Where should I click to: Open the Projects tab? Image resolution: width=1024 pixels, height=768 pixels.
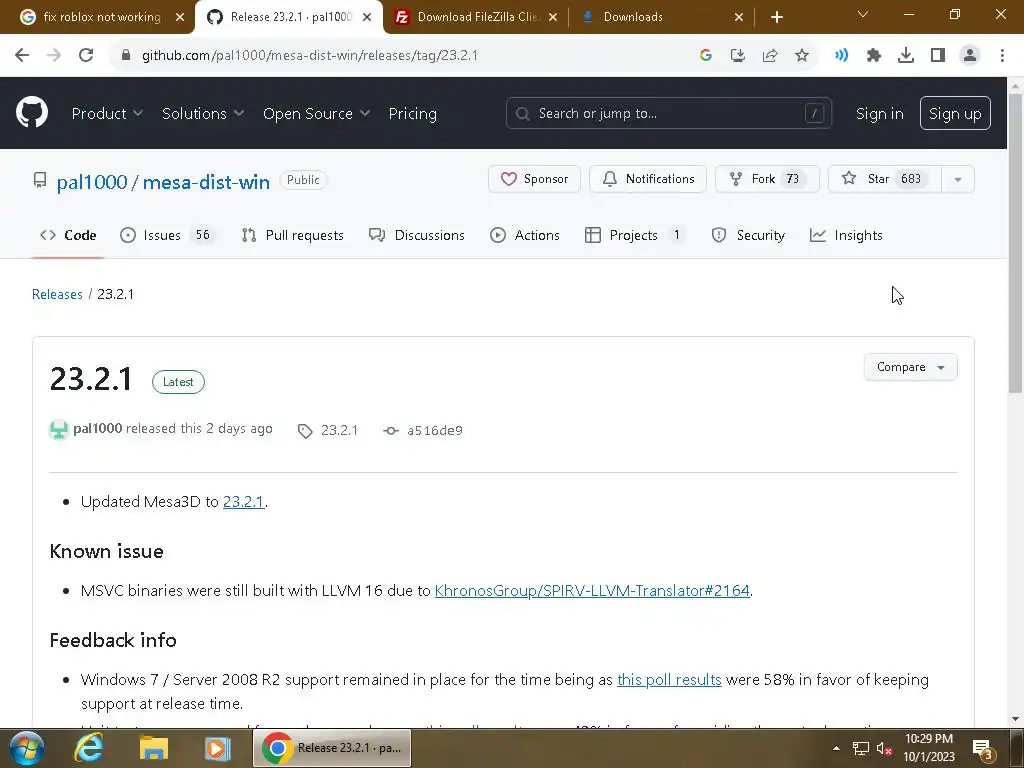pyautogui.click(x=635, y=235)
